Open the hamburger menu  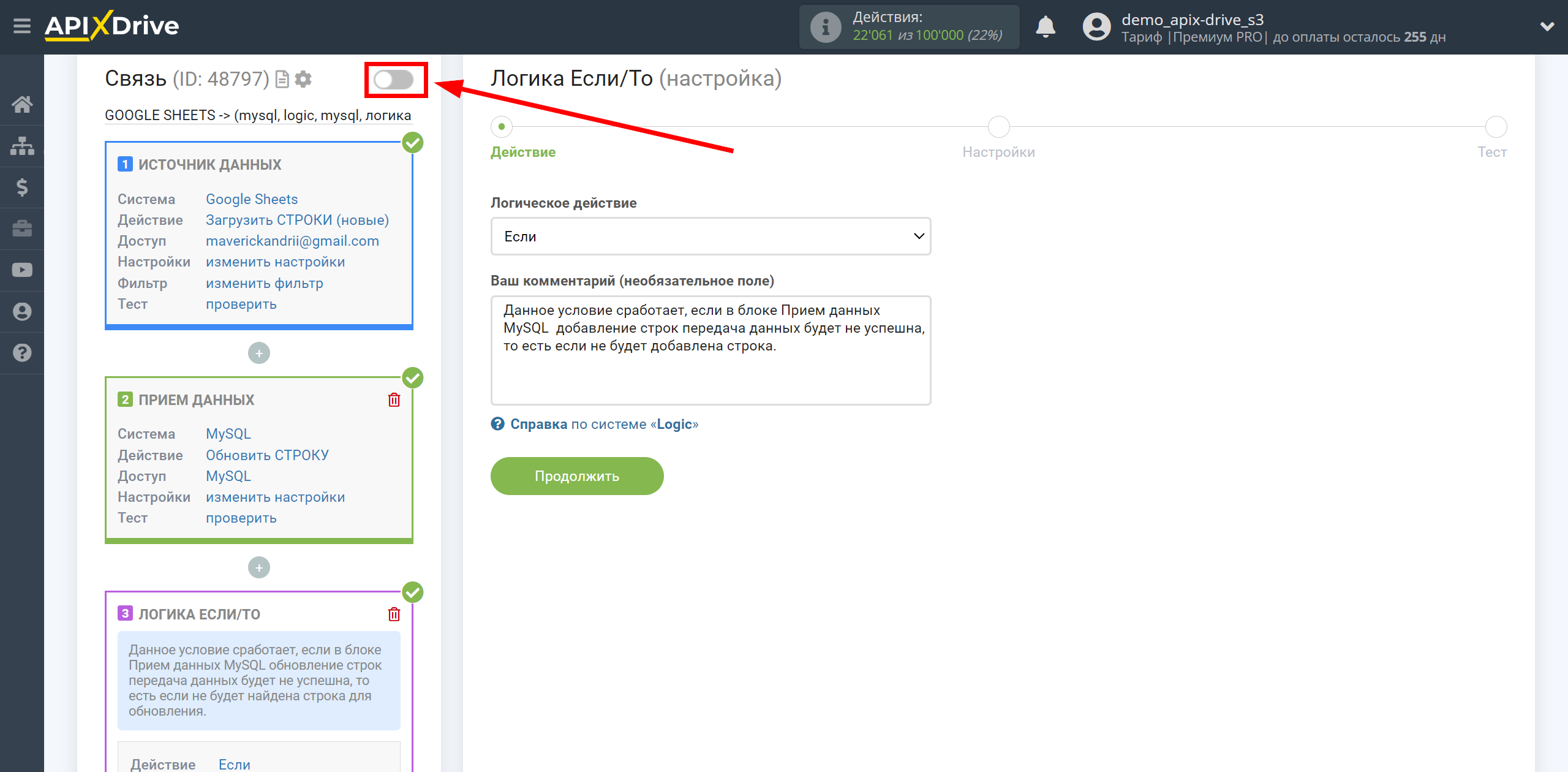(22, 26)
